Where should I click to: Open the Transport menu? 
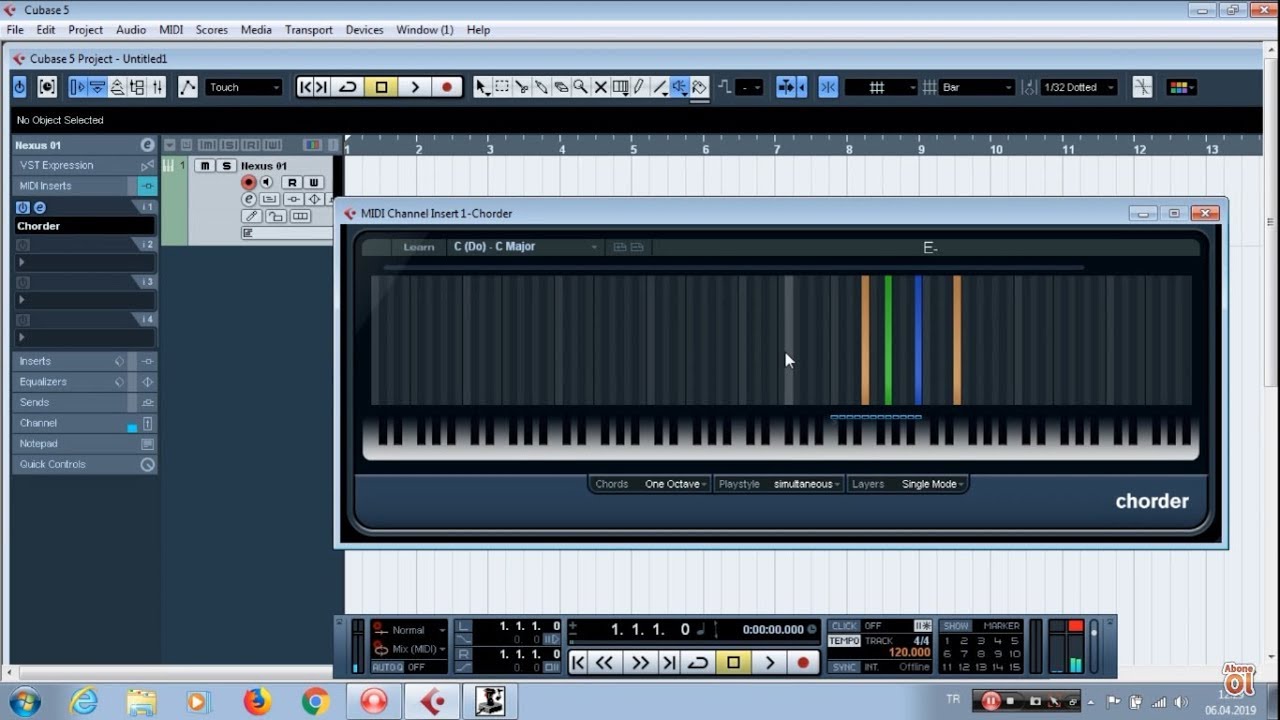click(x=308, y=30)
